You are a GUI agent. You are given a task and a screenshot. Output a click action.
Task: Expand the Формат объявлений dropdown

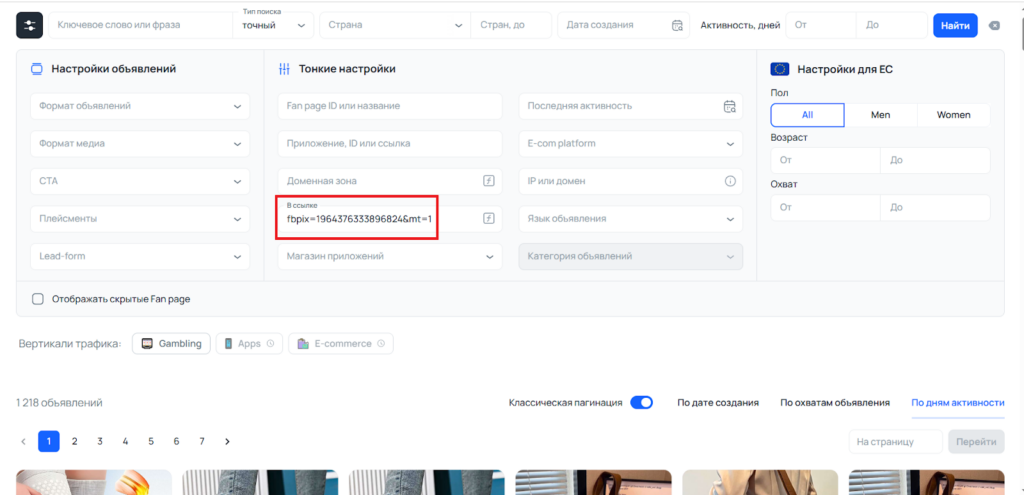coord(140,106)
